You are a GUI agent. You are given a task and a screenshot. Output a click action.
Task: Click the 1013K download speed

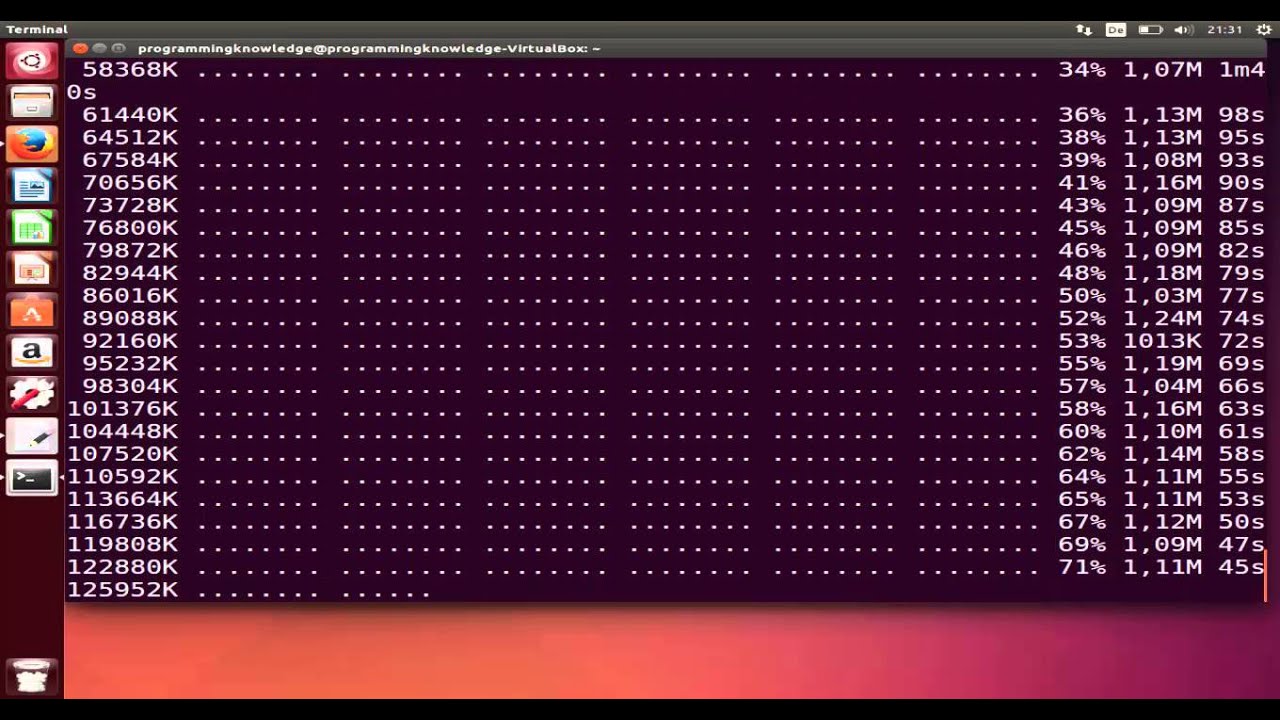[x=1162, y=341]
